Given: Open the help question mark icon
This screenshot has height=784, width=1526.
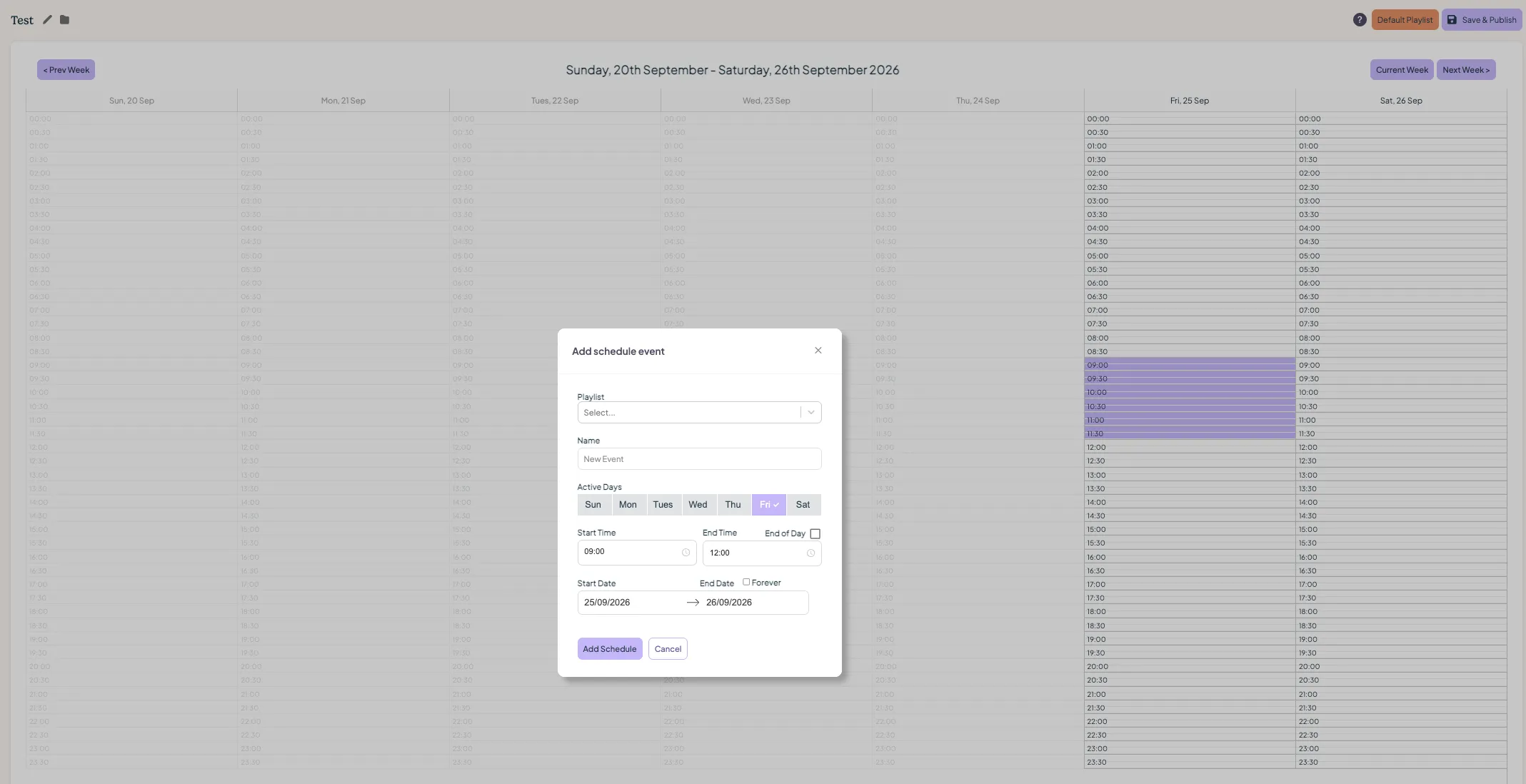Looking at the screenshot, I should pyautogui.click(x=1360, y=19).
